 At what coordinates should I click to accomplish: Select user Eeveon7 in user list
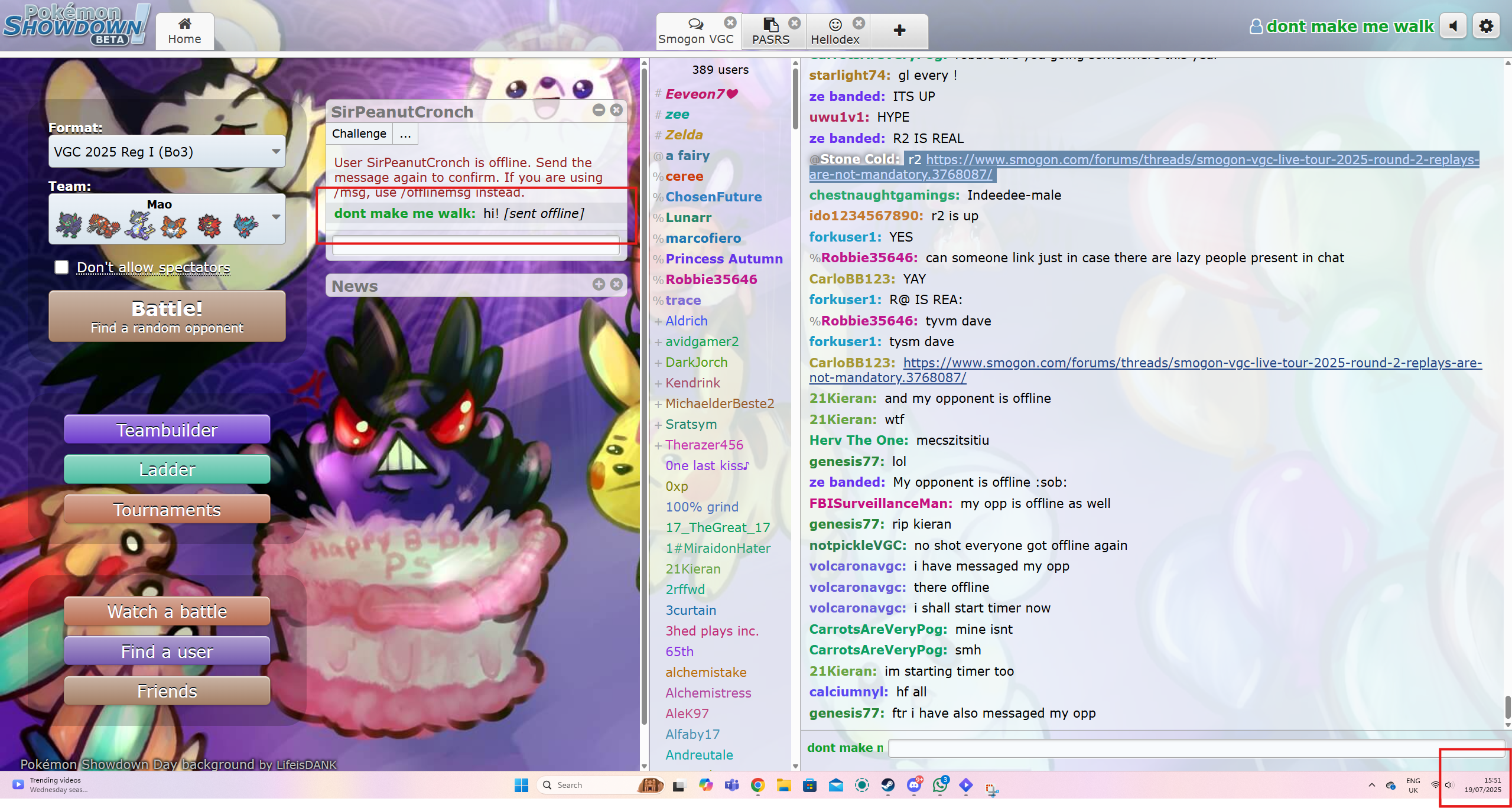[701, 94]
